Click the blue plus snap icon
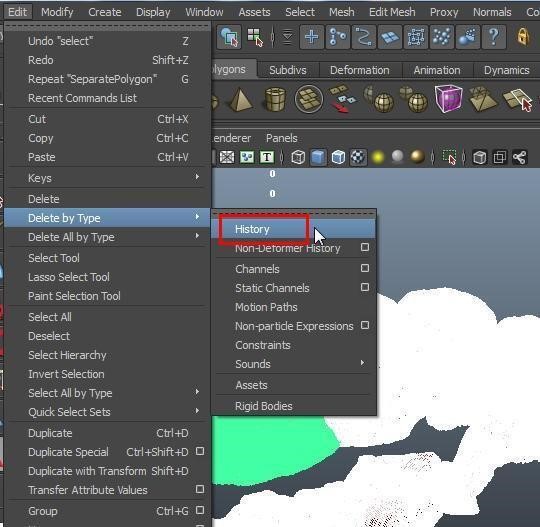 pos(312,37)
